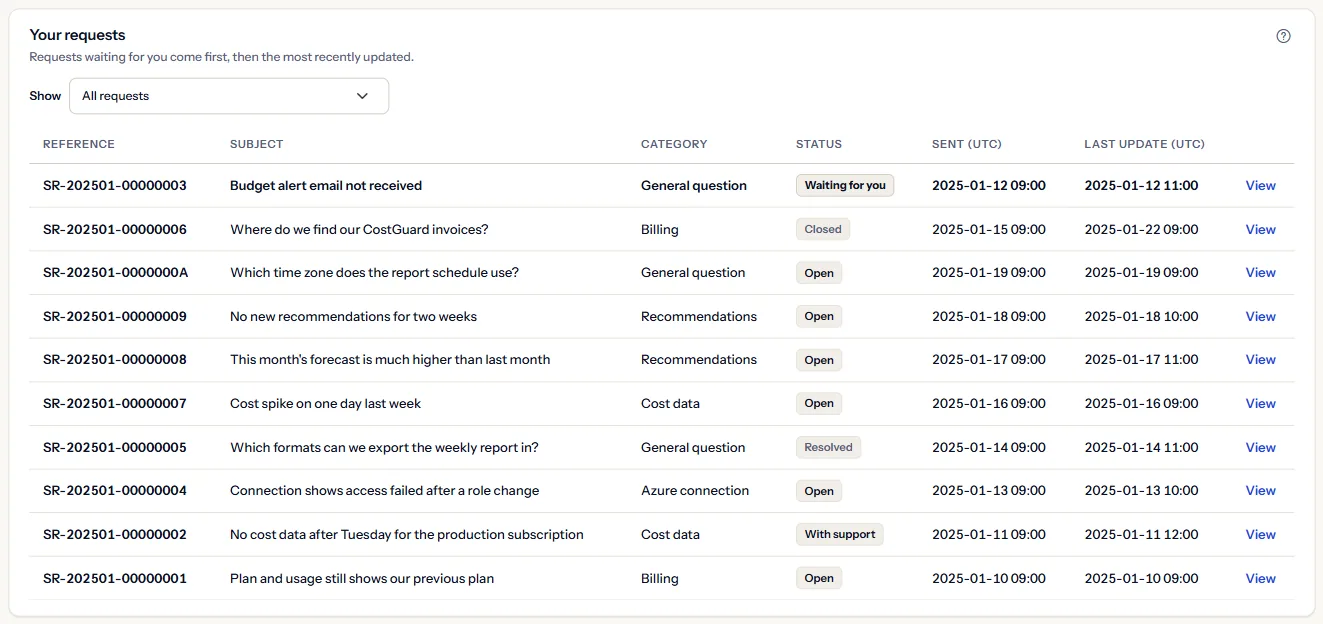Select the Closed status badge
The height and width of the screenshot is (624, 1323).
pos(823,229)
